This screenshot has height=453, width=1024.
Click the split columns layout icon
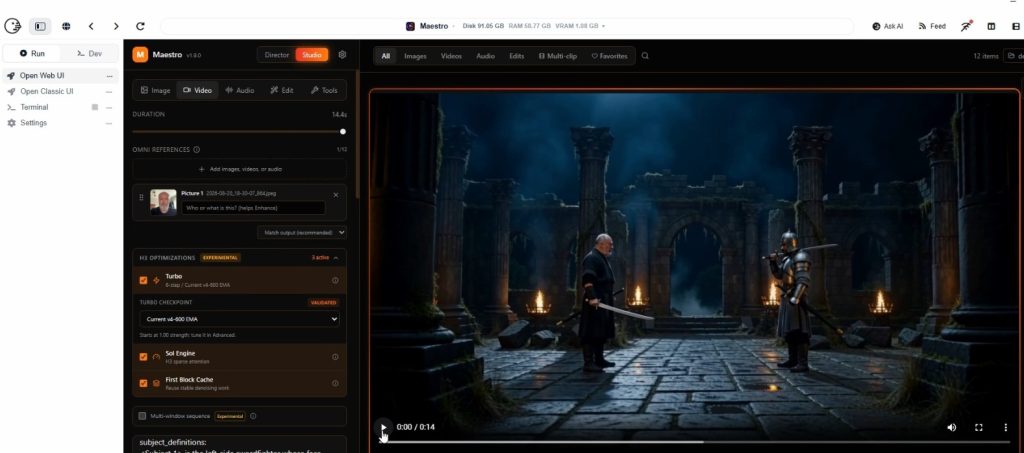click(991, 26)
